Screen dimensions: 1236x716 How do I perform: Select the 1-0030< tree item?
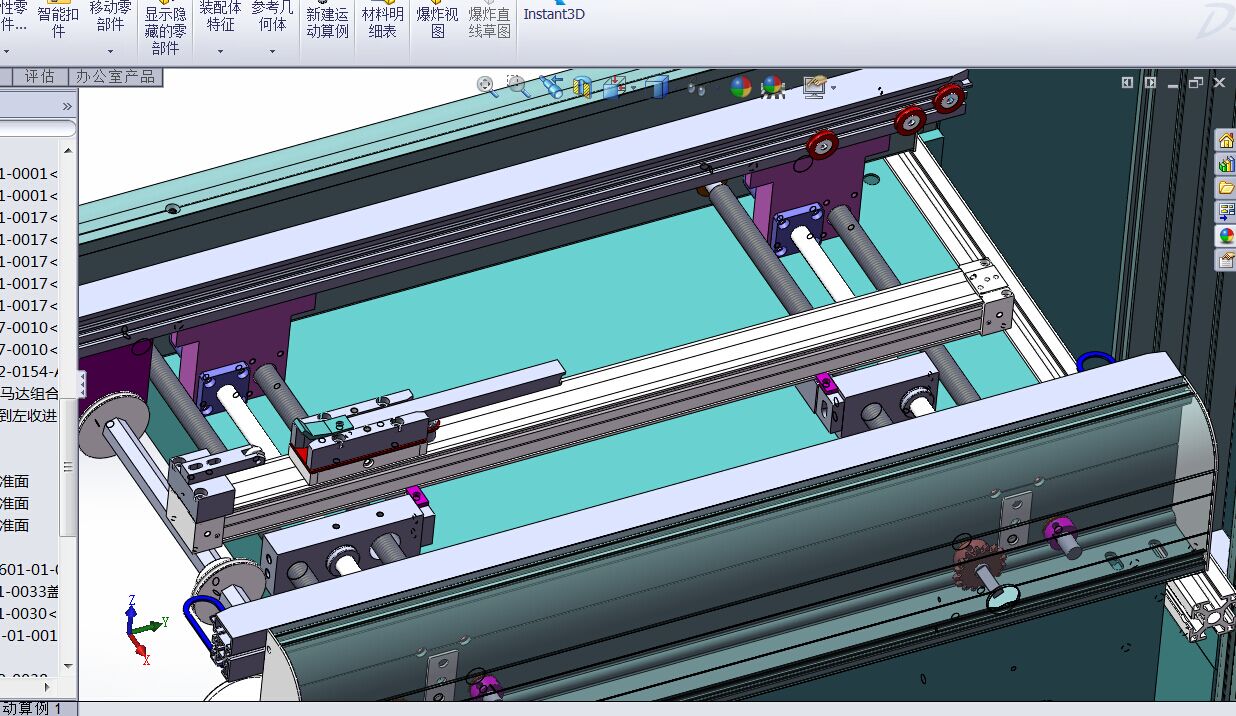(29, 613)
